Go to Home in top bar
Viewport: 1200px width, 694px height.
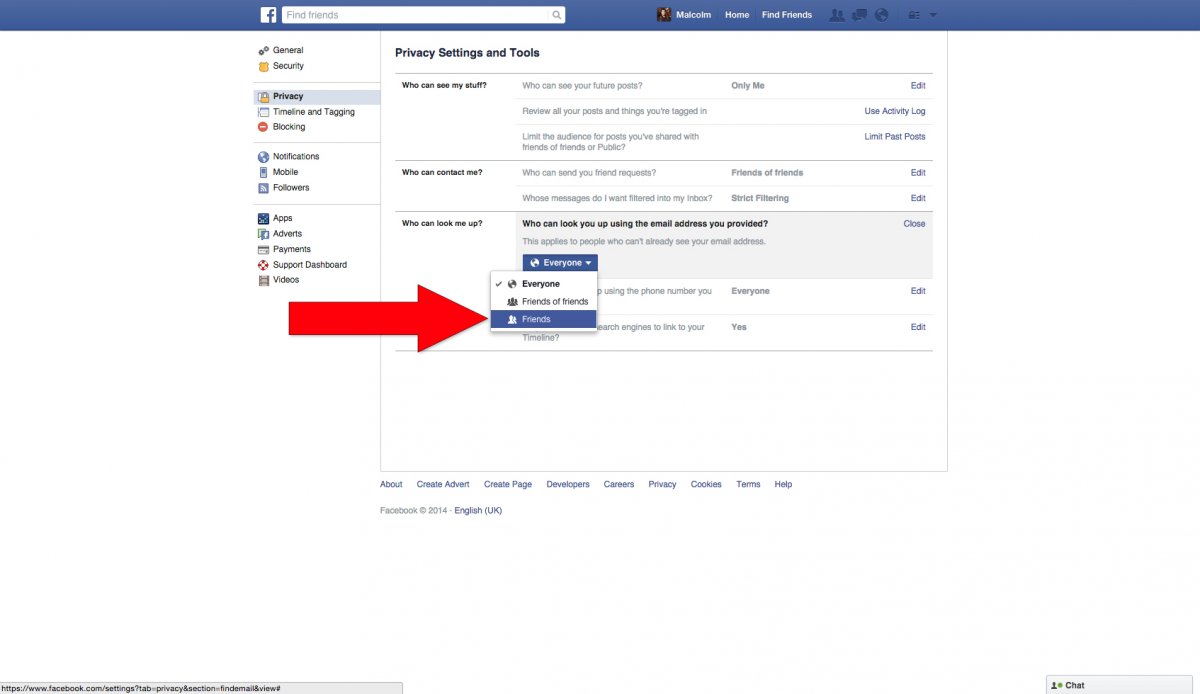737,15
